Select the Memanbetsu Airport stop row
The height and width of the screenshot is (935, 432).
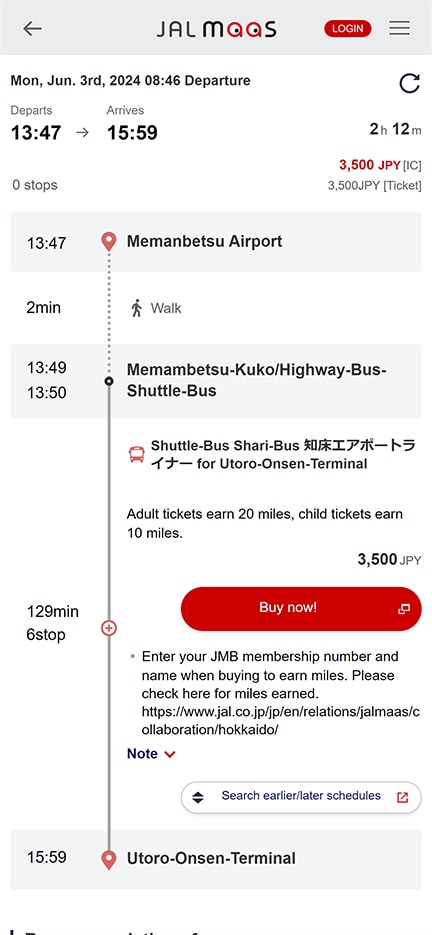216,242
